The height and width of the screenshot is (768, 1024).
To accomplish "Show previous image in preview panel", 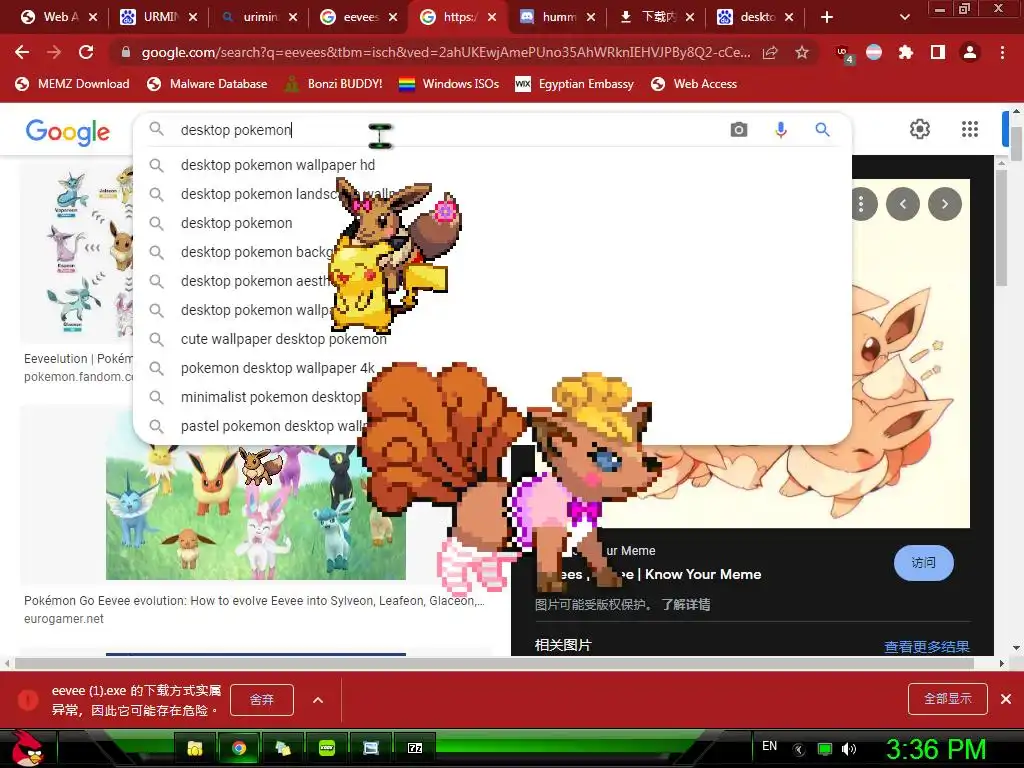I will (x=903, y=204).
